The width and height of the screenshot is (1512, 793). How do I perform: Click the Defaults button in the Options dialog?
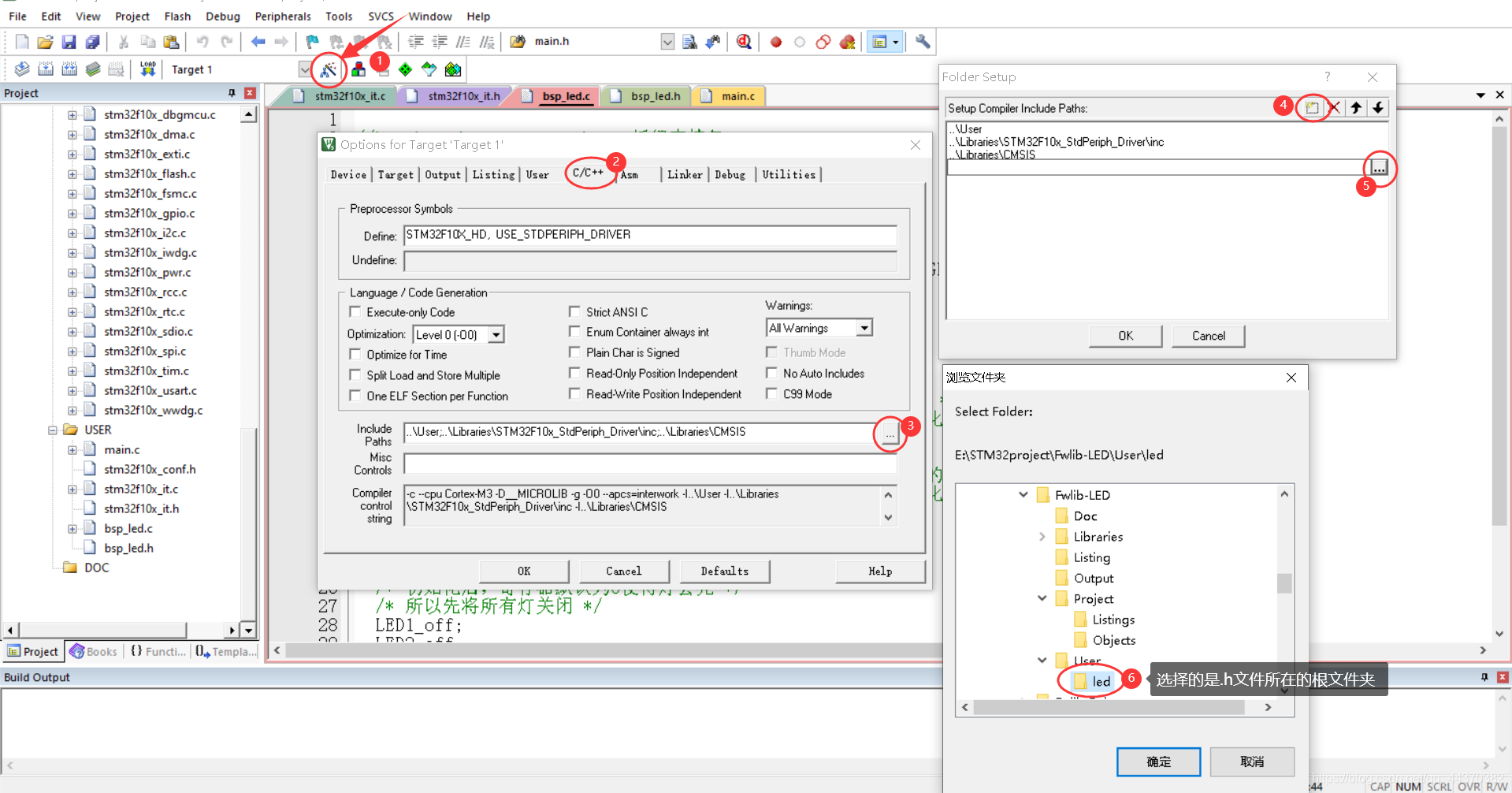[725, 571]
